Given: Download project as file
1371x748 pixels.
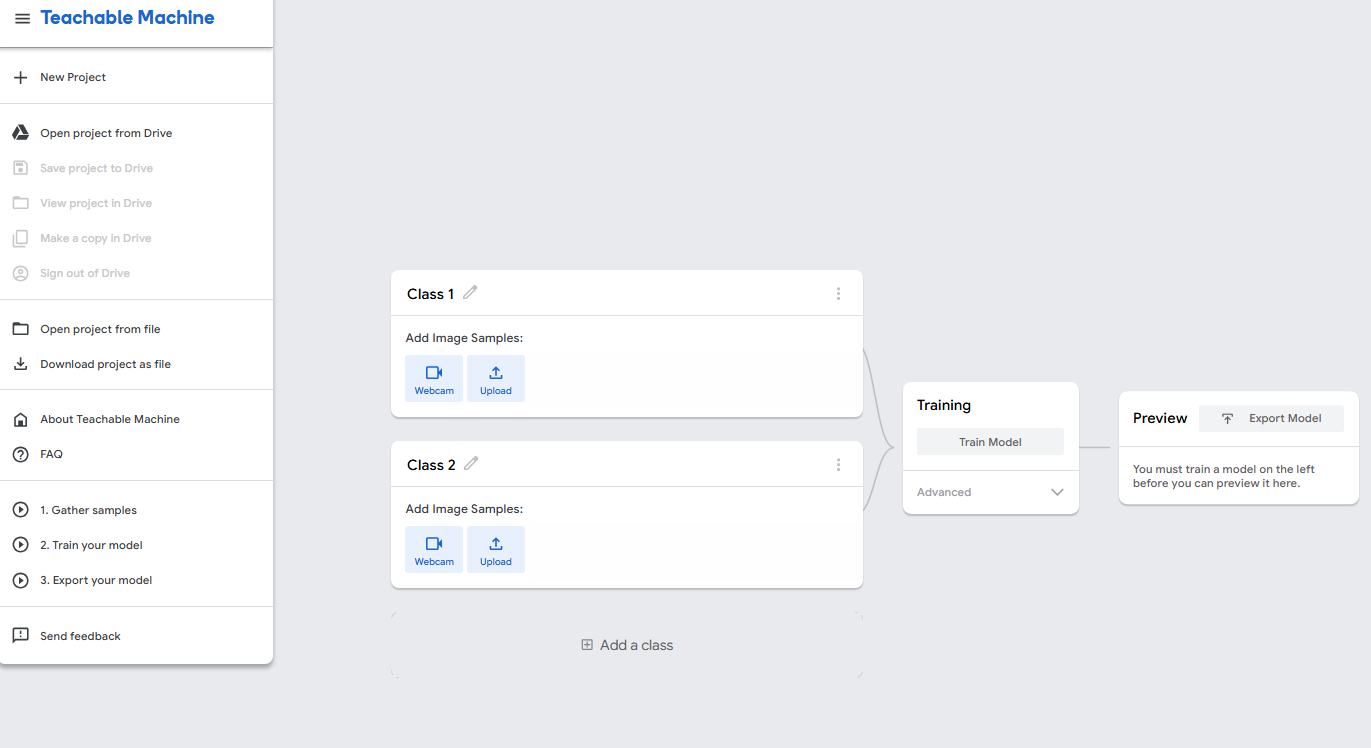Looking at the screenshot, I should pos(105,364).
